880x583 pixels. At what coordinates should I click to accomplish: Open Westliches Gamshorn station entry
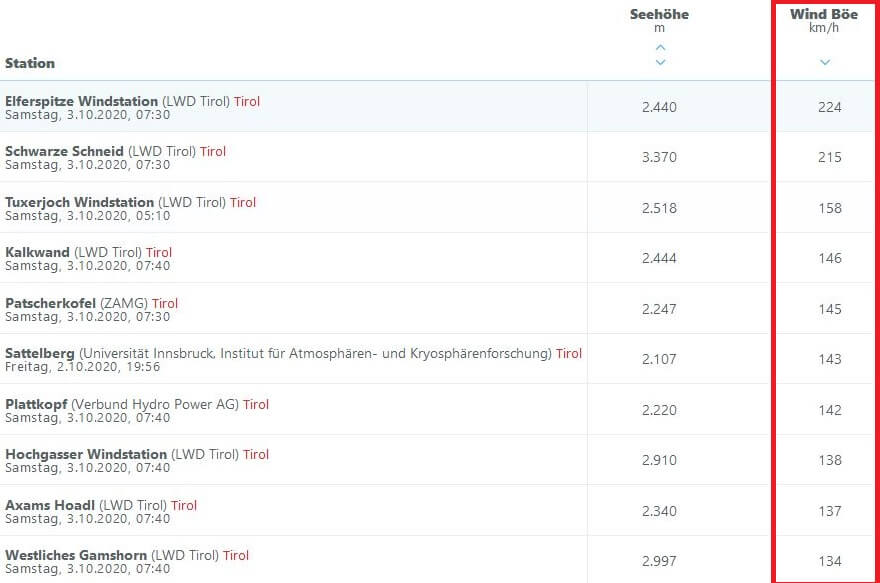[x=76, y=556]
